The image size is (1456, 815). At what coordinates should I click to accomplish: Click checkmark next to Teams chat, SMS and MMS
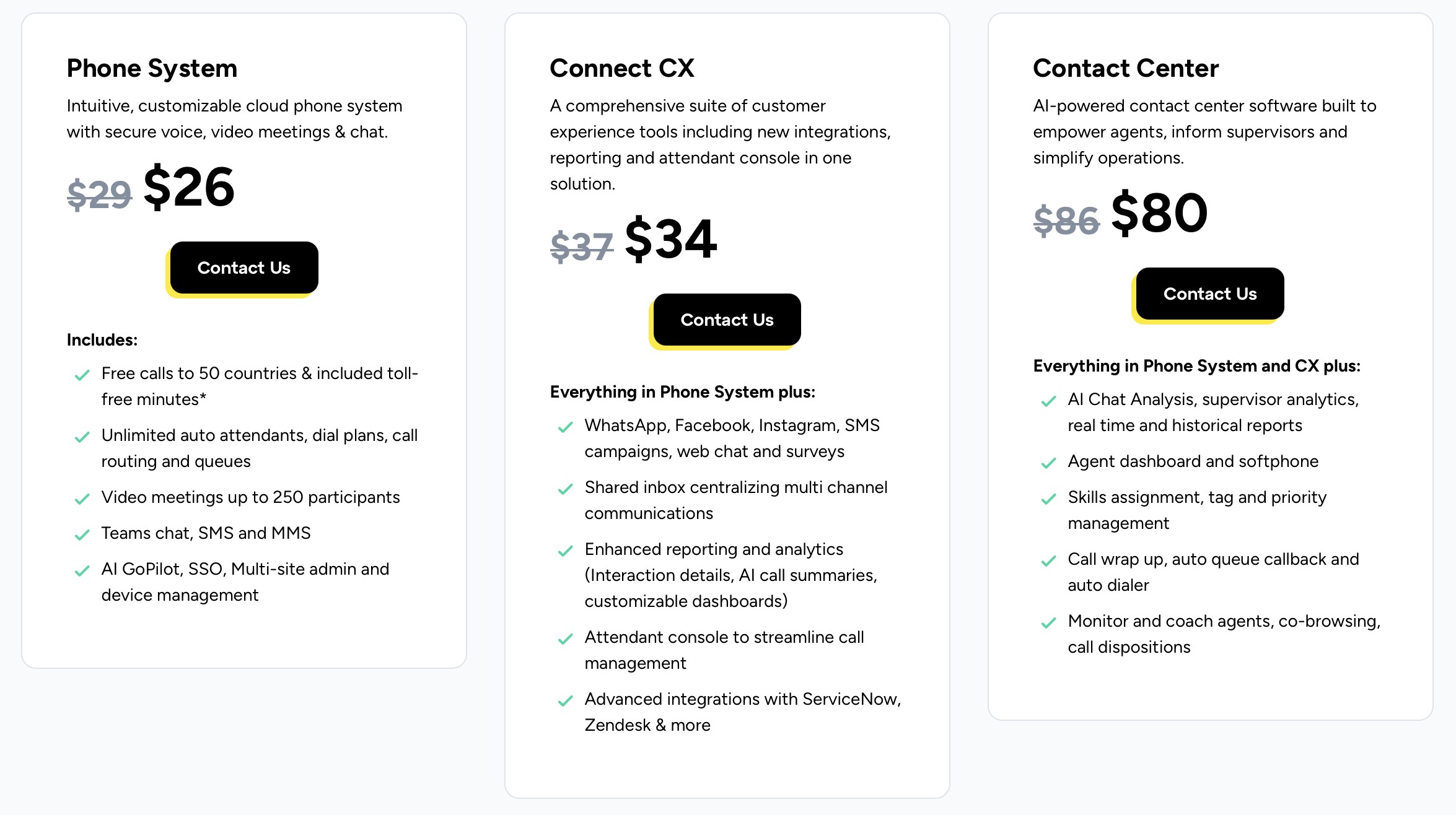tap(82, 534)
